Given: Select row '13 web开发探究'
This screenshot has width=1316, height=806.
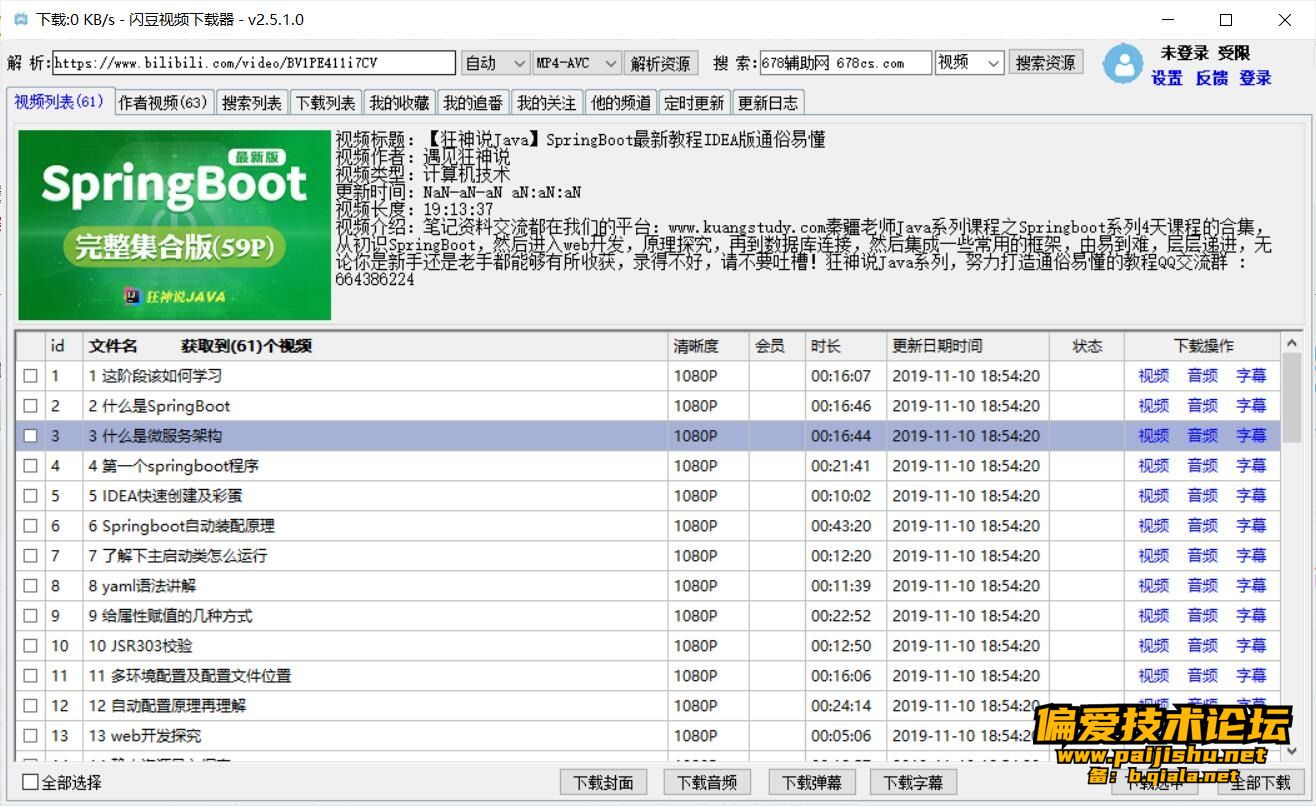Looking at the screenshot, I should click(648, 736).
